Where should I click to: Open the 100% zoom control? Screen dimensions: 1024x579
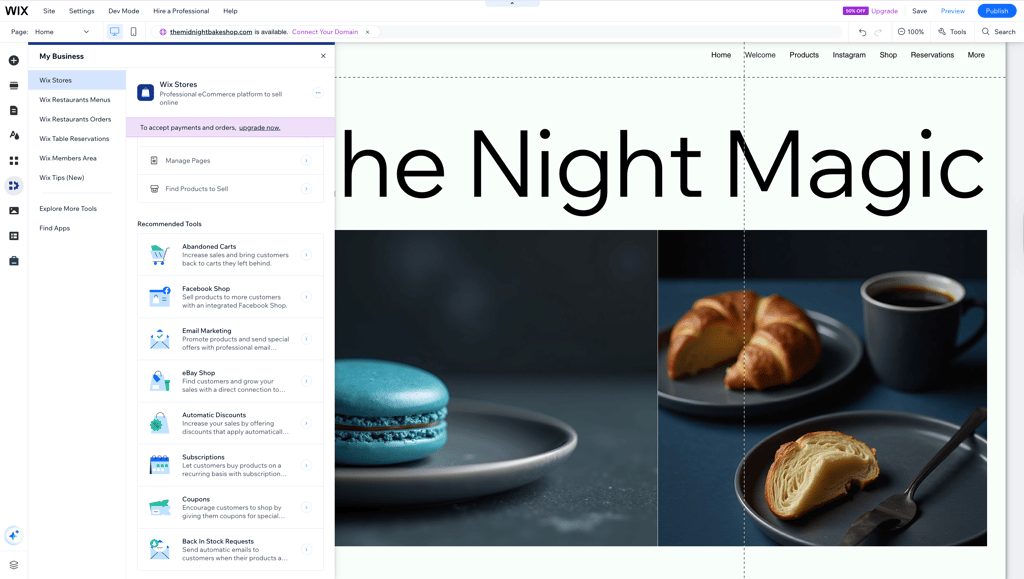[x=910, y=32]
